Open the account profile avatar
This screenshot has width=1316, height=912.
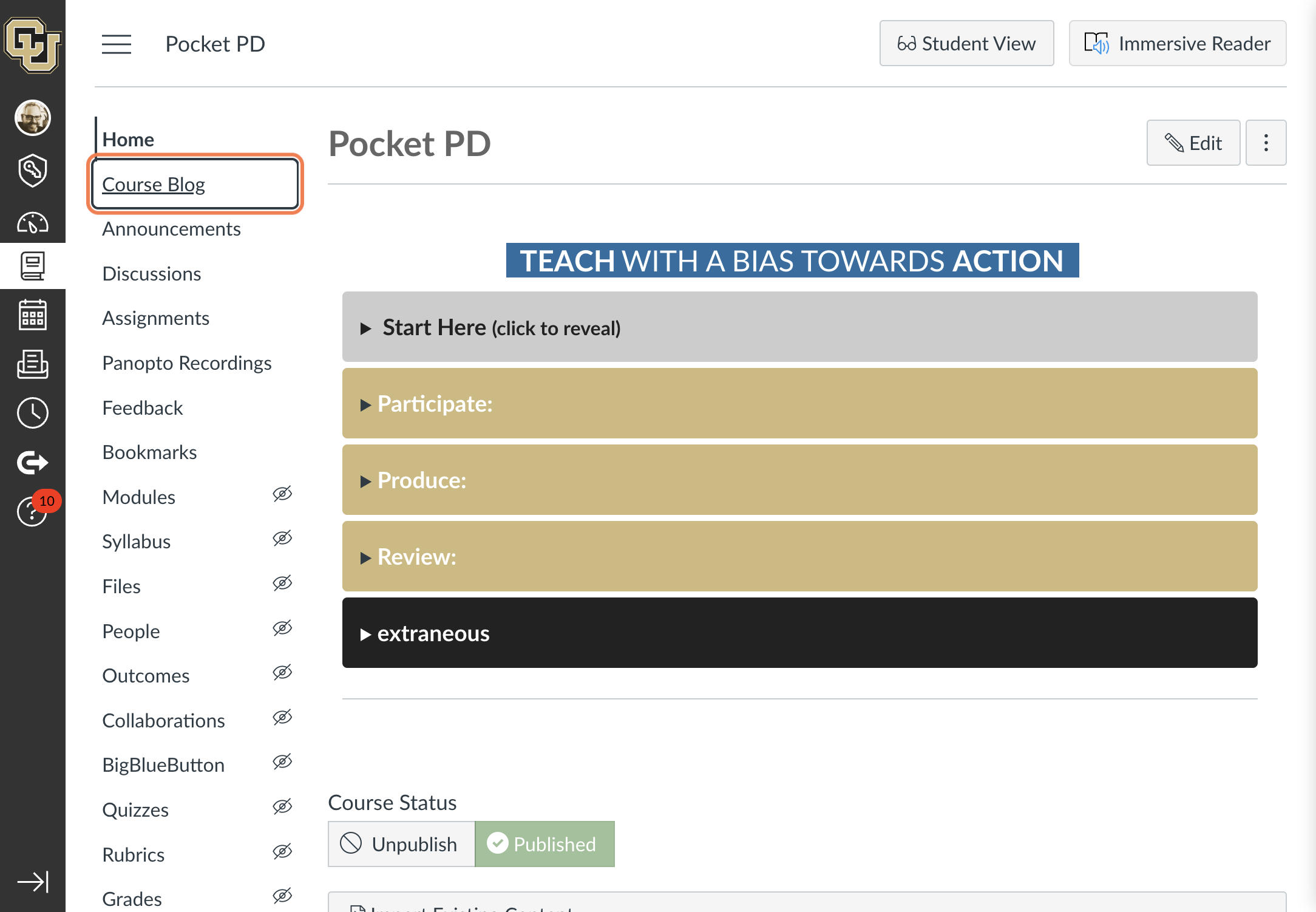(32, 117)
